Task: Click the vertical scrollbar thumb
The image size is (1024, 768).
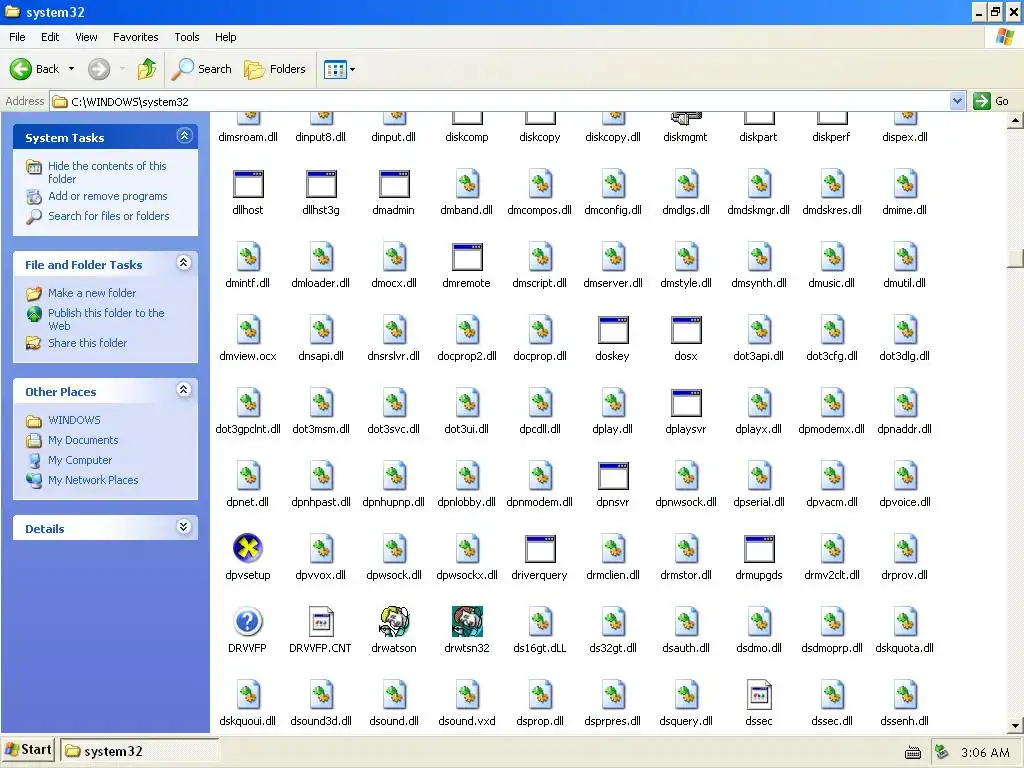Action: 1016,259
